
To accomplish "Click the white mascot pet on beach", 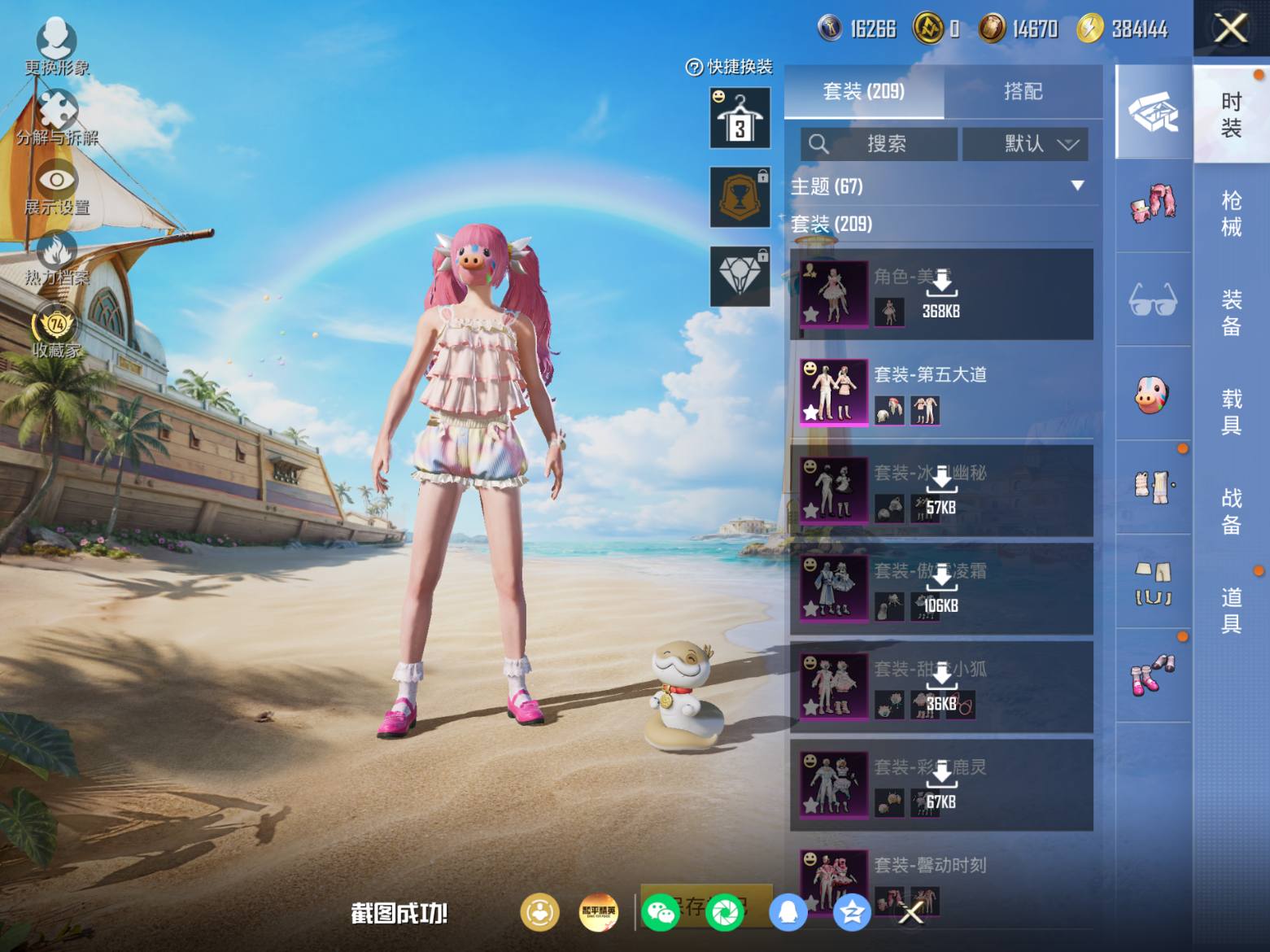I will (682, 694).
